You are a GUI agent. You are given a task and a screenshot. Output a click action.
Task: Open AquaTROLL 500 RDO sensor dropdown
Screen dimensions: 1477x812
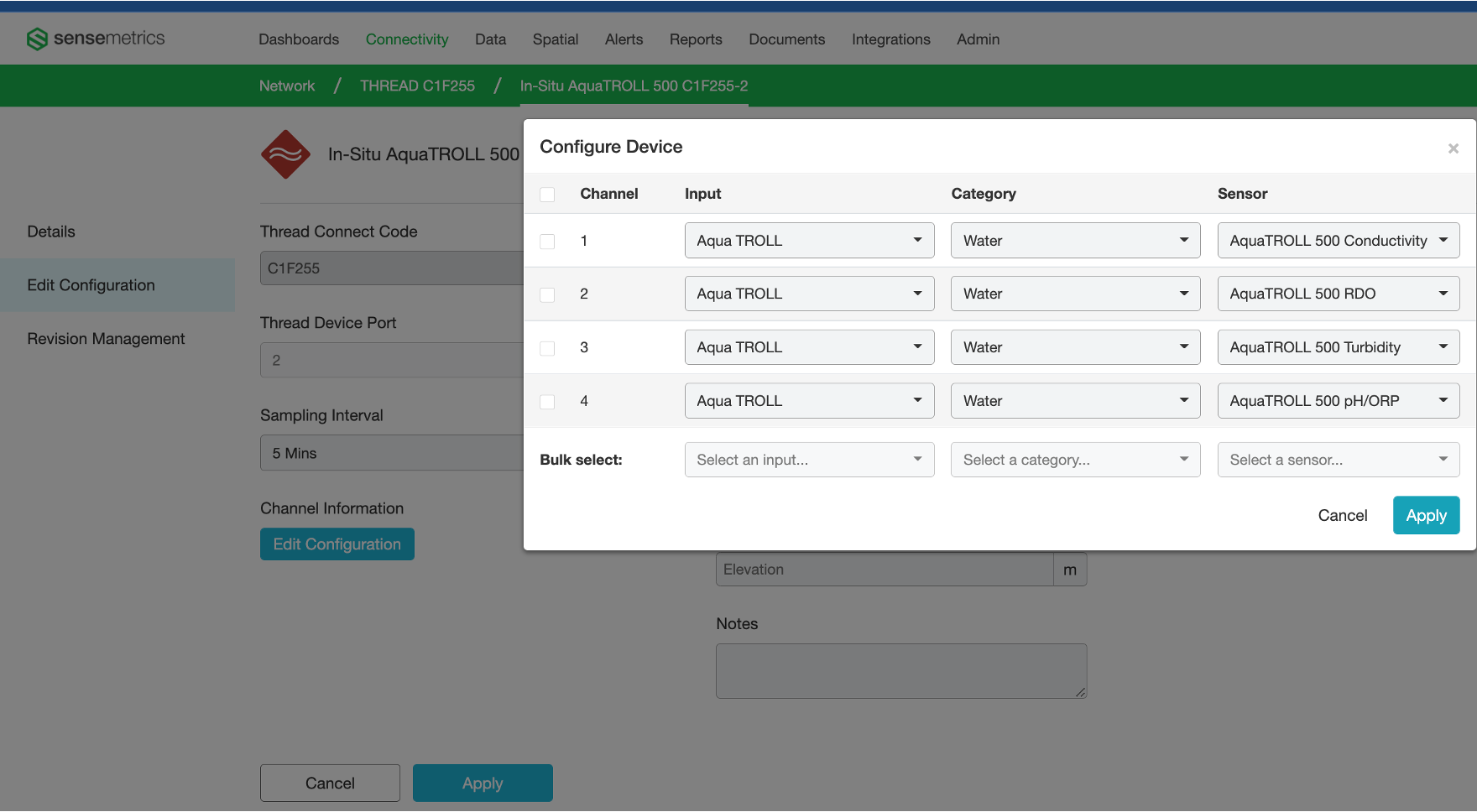pyautogui.click(x=1339, y=294)
